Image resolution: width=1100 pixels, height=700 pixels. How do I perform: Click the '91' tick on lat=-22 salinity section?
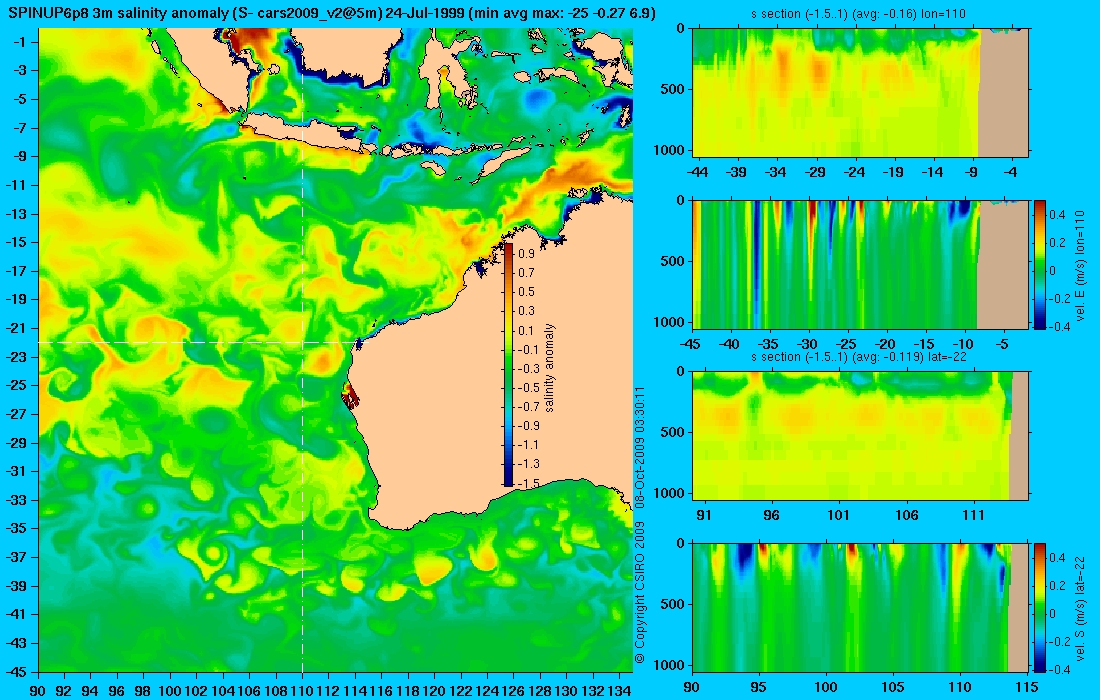(704, 516)
